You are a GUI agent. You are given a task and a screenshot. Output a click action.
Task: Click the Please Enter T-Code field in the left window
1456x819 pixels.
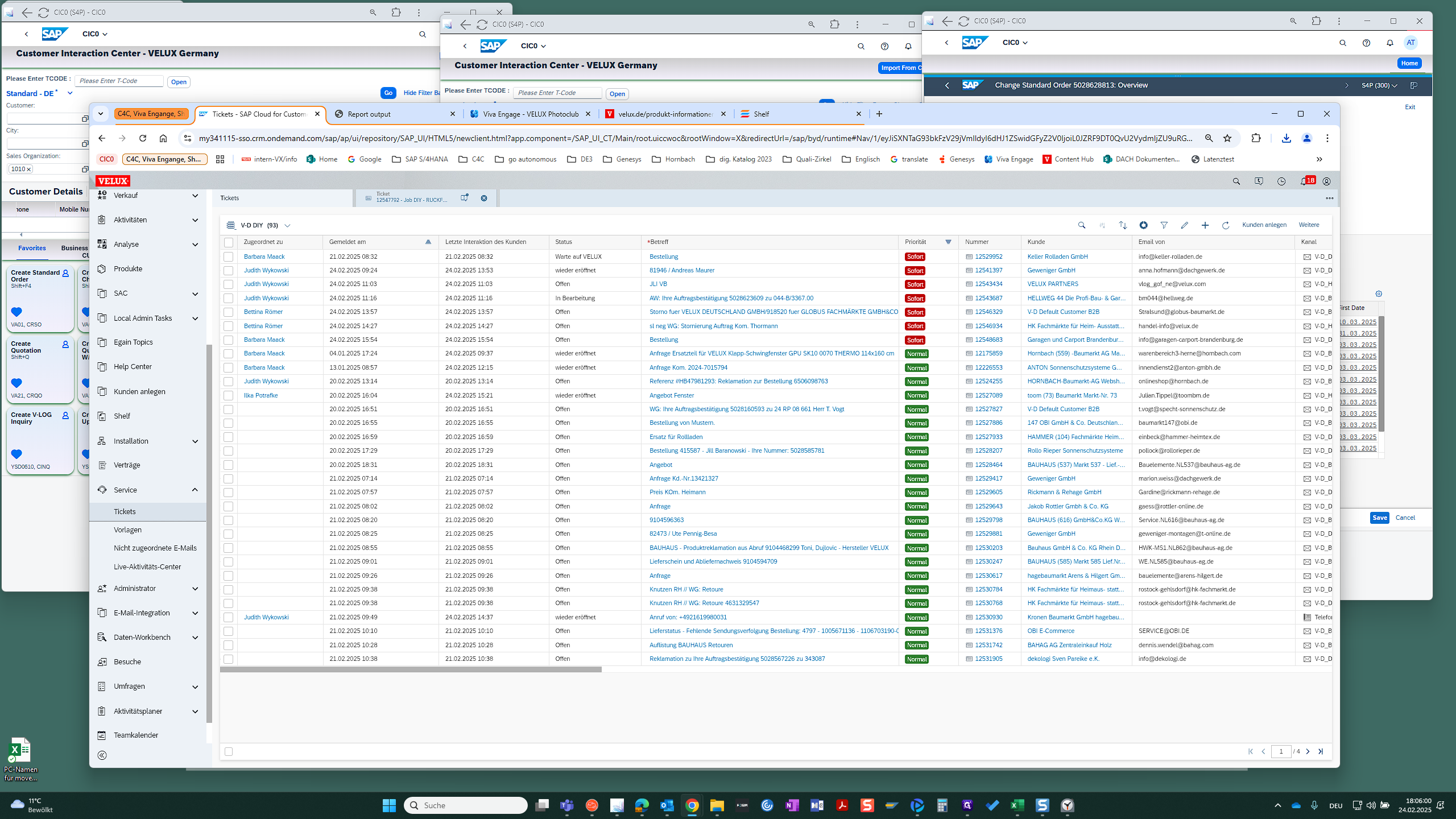tap(119, 81)
